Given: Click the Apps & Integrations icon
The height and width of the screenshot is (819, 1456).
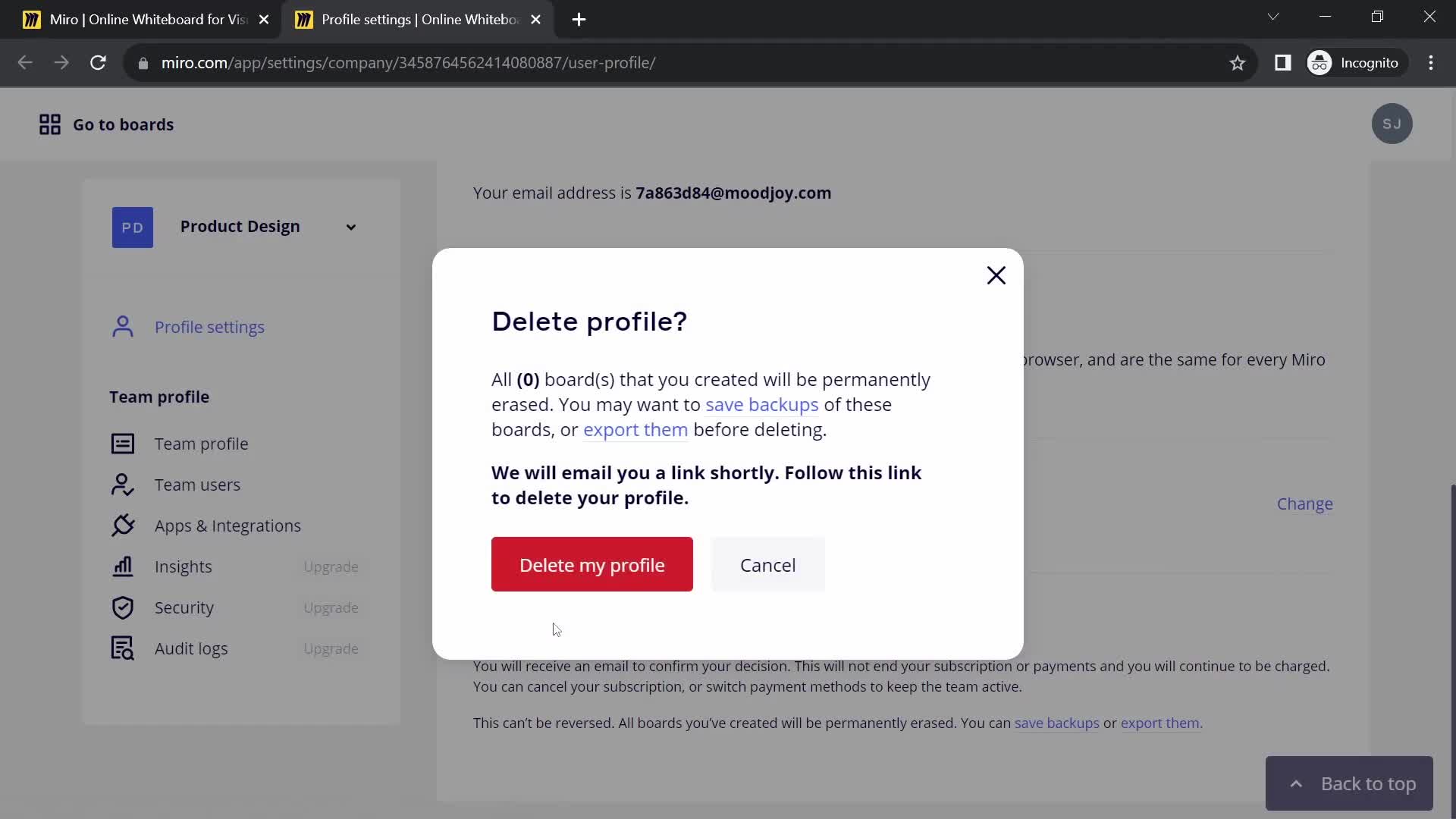Looking at the screenshot, I should [122, 525].
